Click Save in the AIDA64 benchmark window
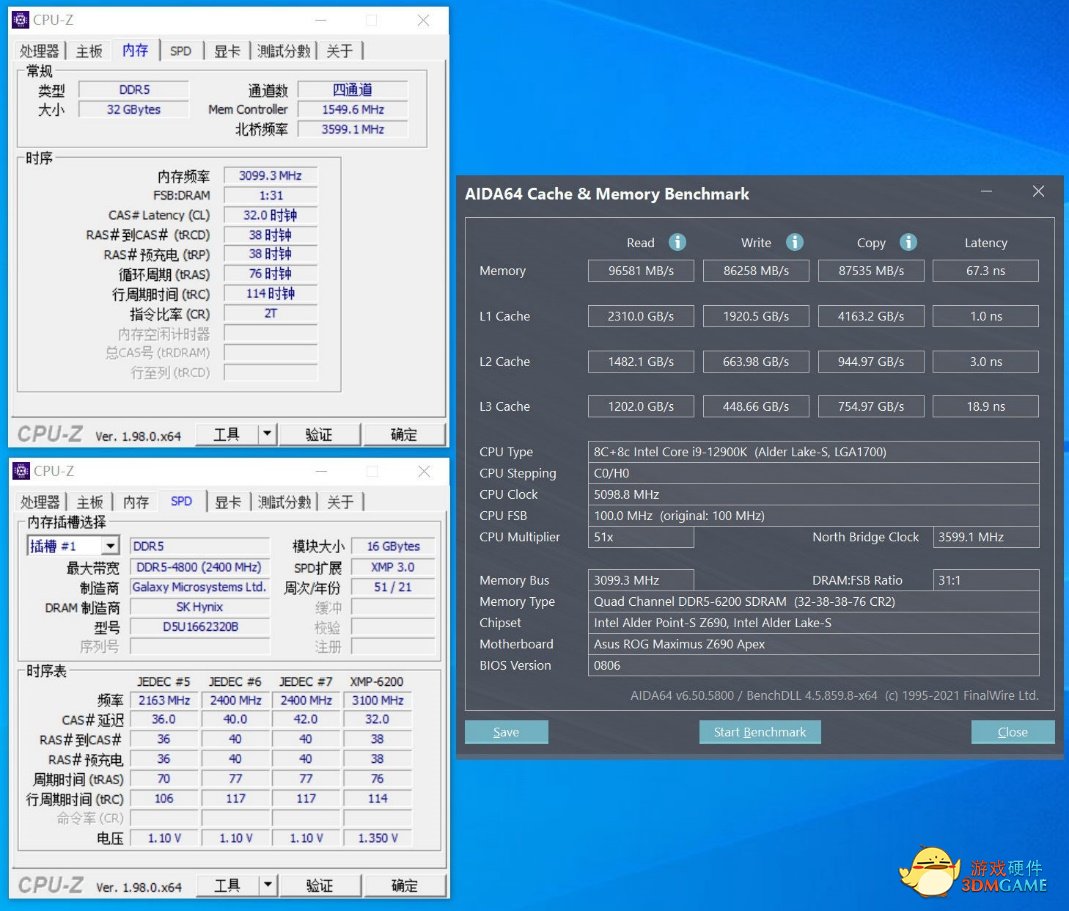Image resolution: width=1069 pixels, height=911 pixels. click(506, 731)
